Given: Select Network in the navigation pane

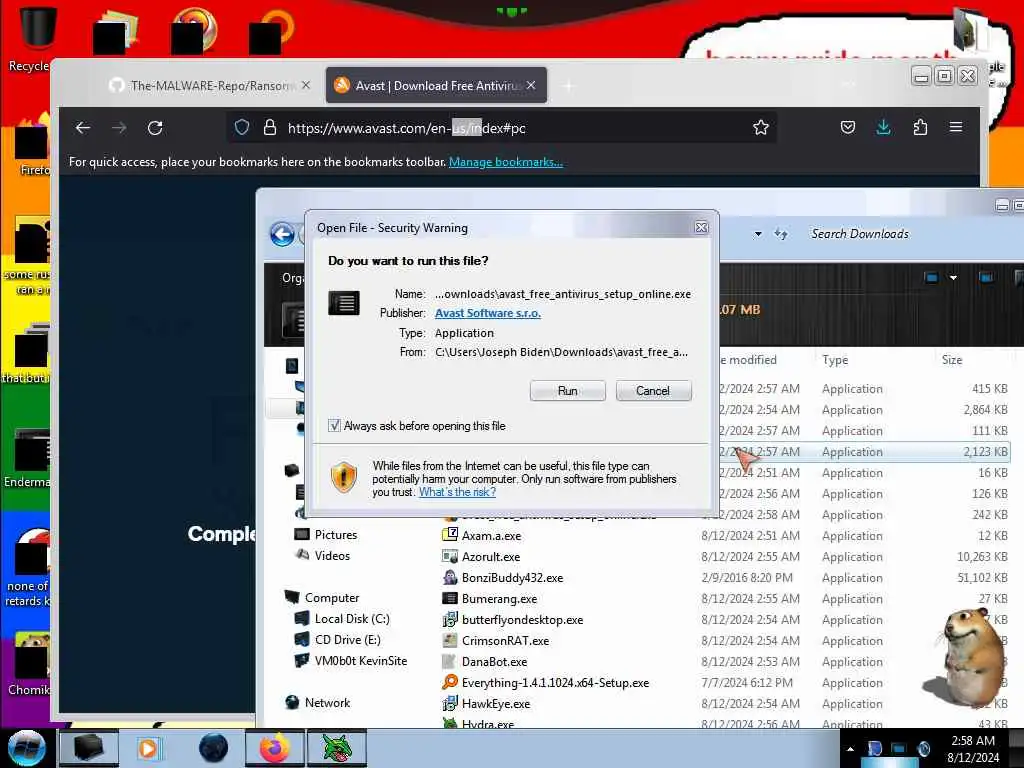Looking at the screenshot, I should (x=327, y=703).
